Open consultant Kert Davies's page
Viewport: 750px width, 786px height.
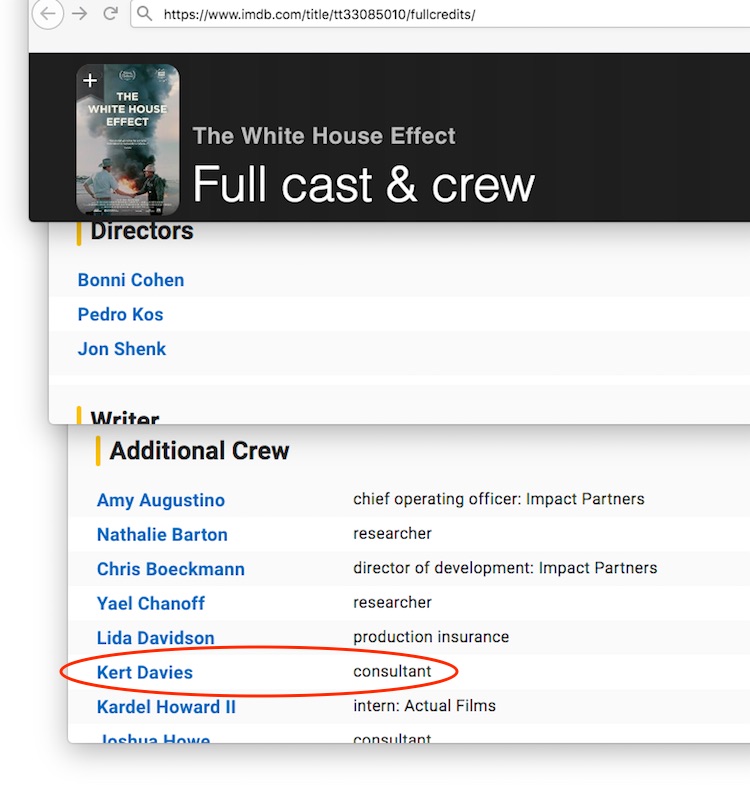[144, 672]
